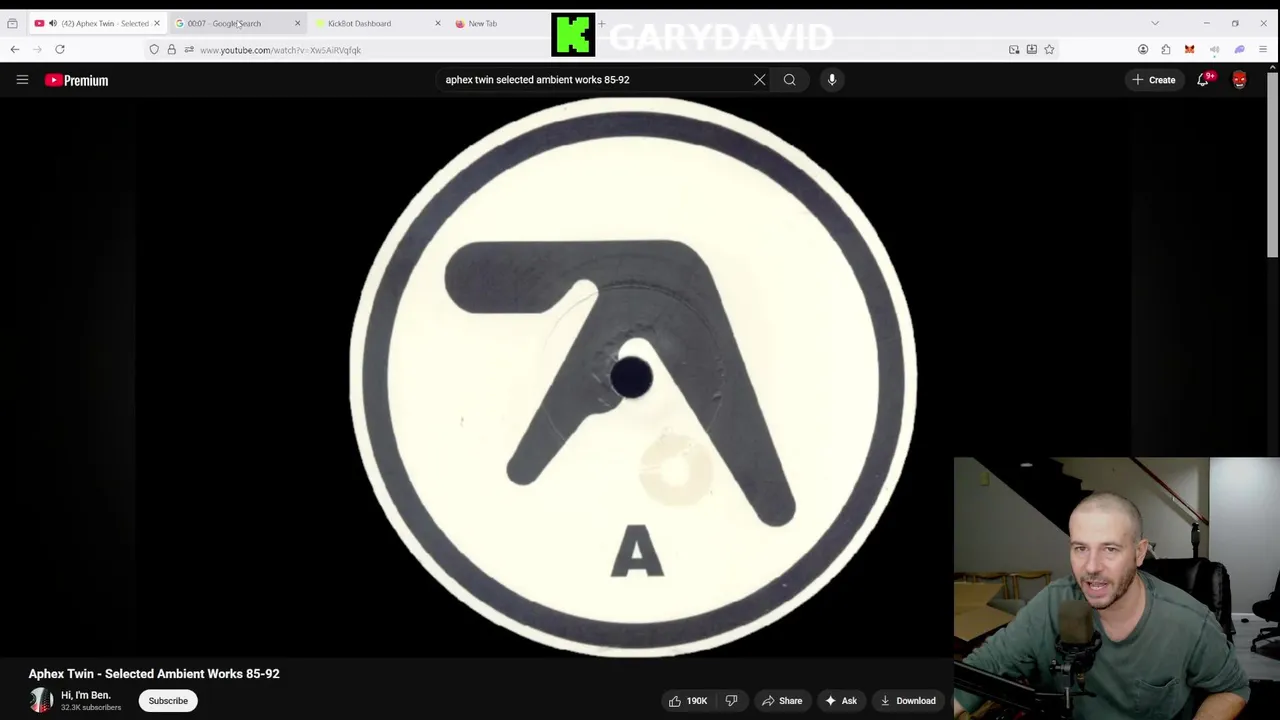Switch to the Google Search tab
This screenshot has height=720, width=1280.
coord(237,23)
